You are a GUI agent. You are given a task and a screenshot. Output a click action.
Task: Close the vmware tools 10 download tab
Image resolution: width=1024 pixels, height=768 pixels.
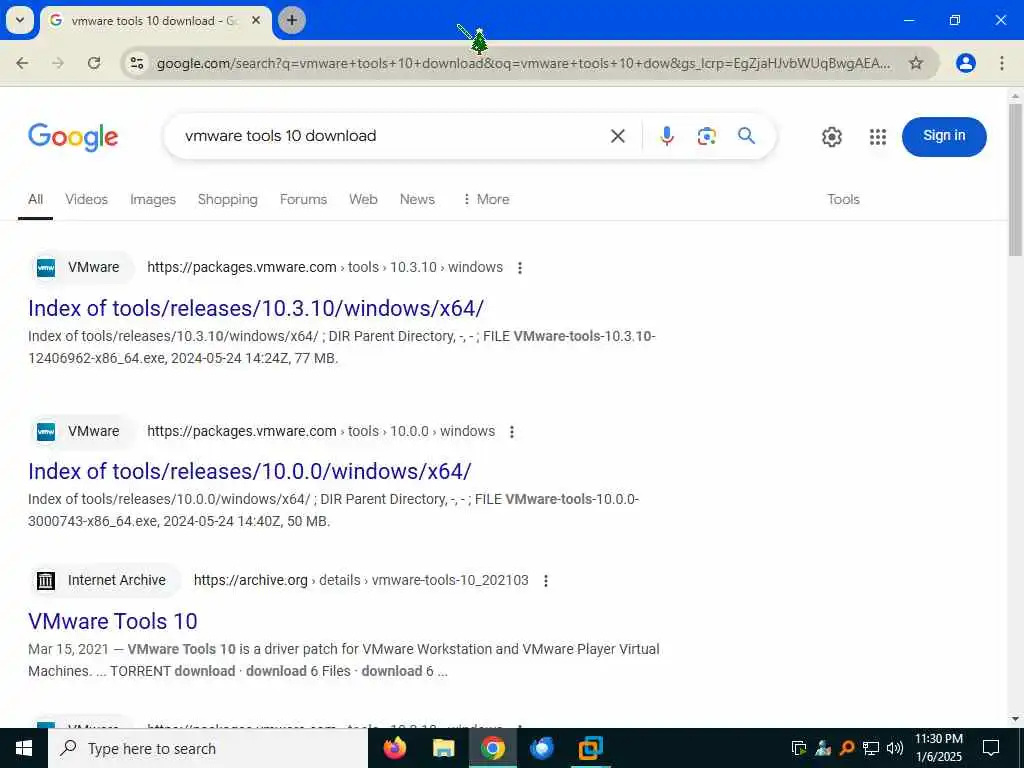pyautogui.click(x=257, y=20)
